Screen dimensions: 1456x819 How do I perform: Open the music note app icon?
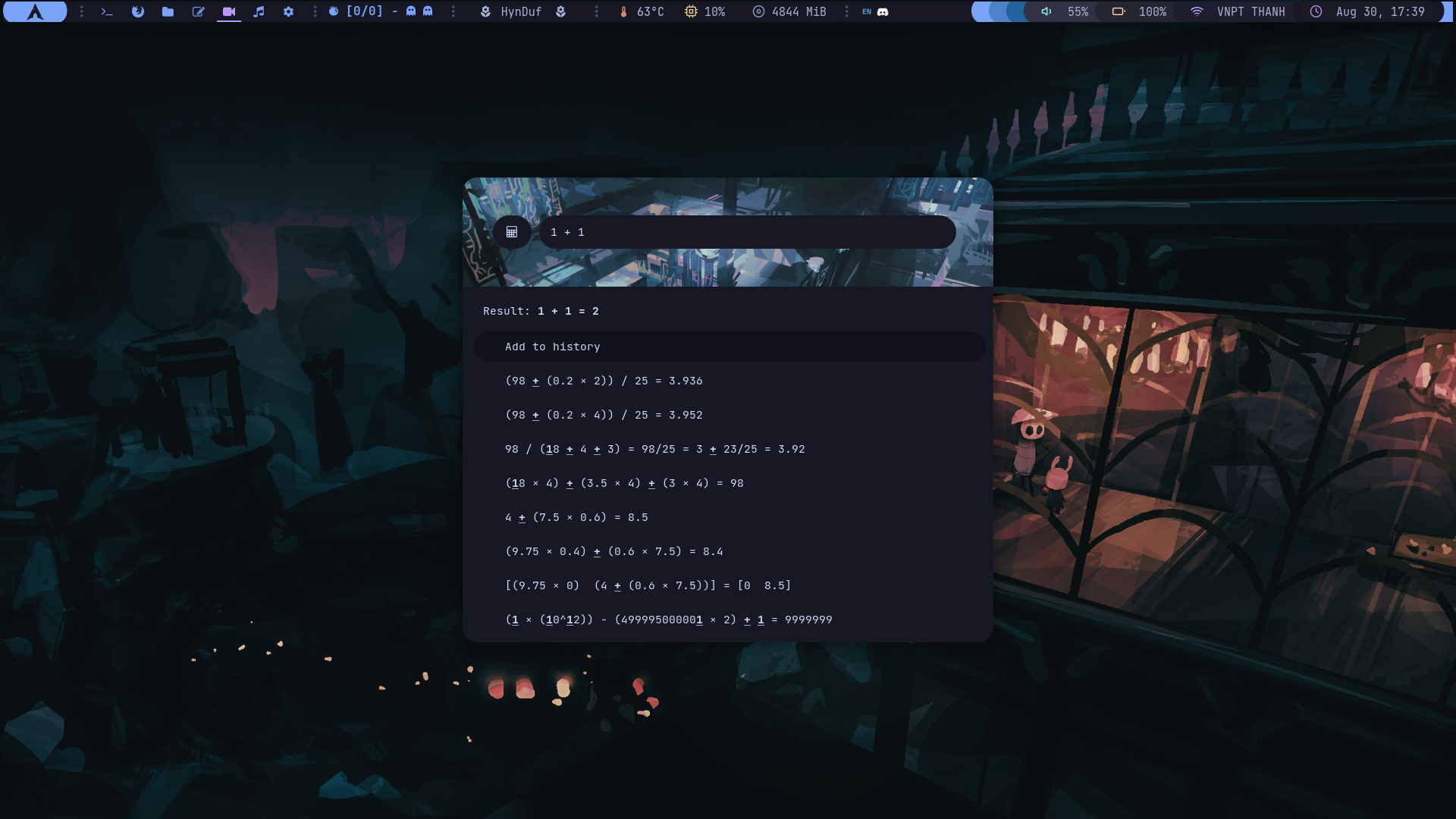coord(259,11)
